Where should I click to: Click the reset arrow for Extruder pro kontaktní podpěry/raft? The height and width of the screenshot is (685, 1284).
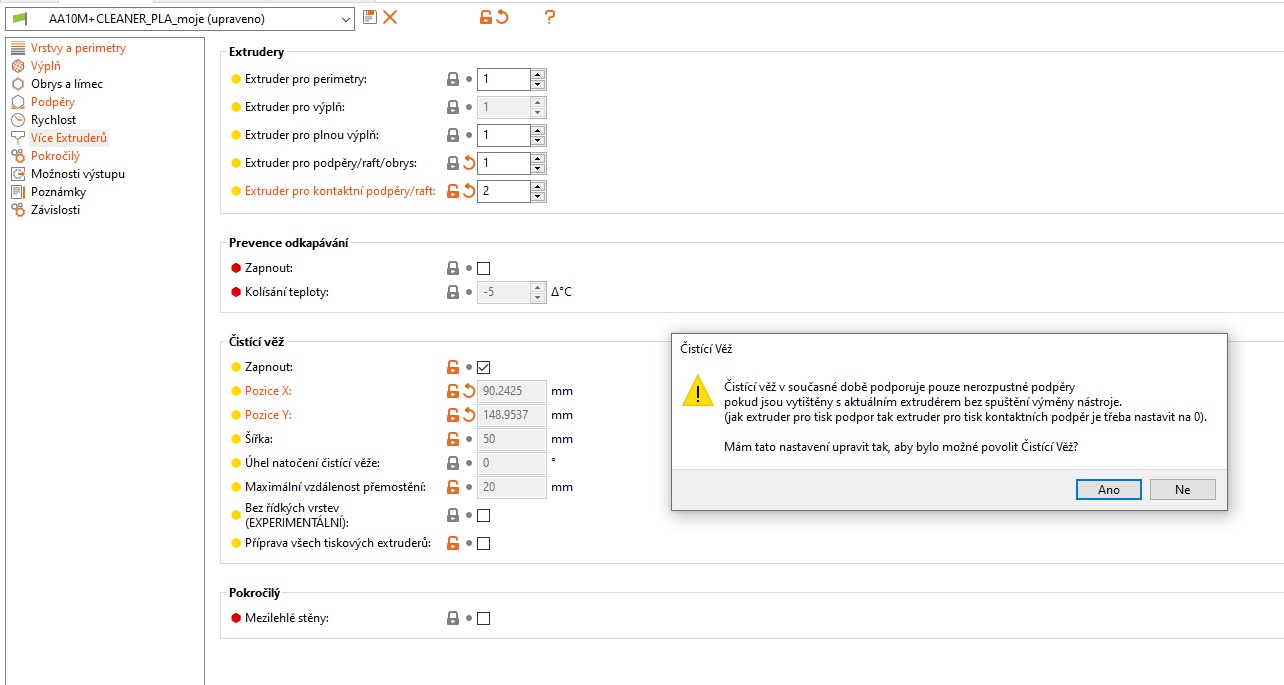point(469,191)
